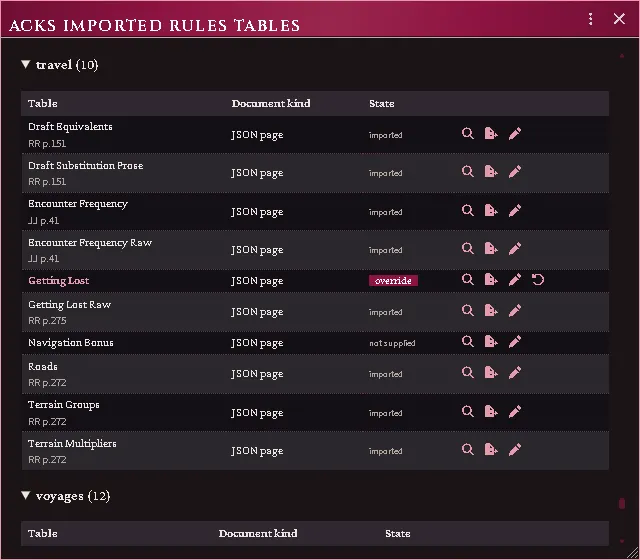The image size is (640, 560).
Task: Inspect the Encounter Frequency table (JJ p.41, first row)
Action: 468,211
